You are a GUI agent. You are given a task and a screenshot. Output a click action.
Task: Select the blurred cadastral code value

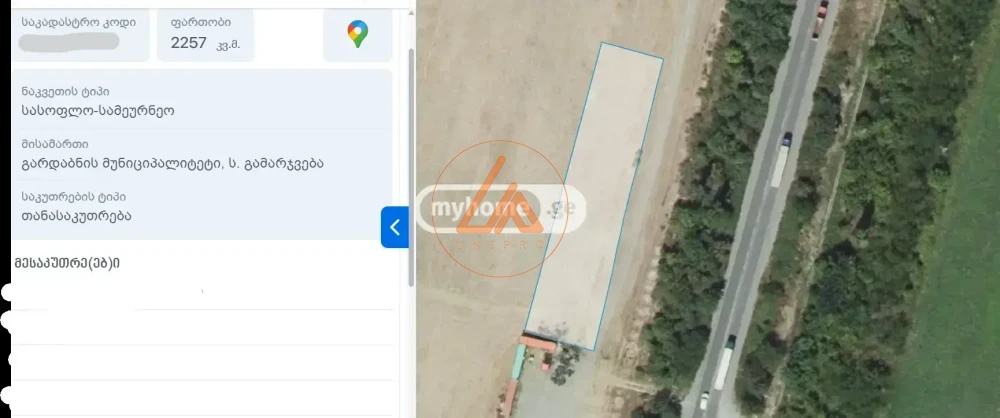coord(70,42)
